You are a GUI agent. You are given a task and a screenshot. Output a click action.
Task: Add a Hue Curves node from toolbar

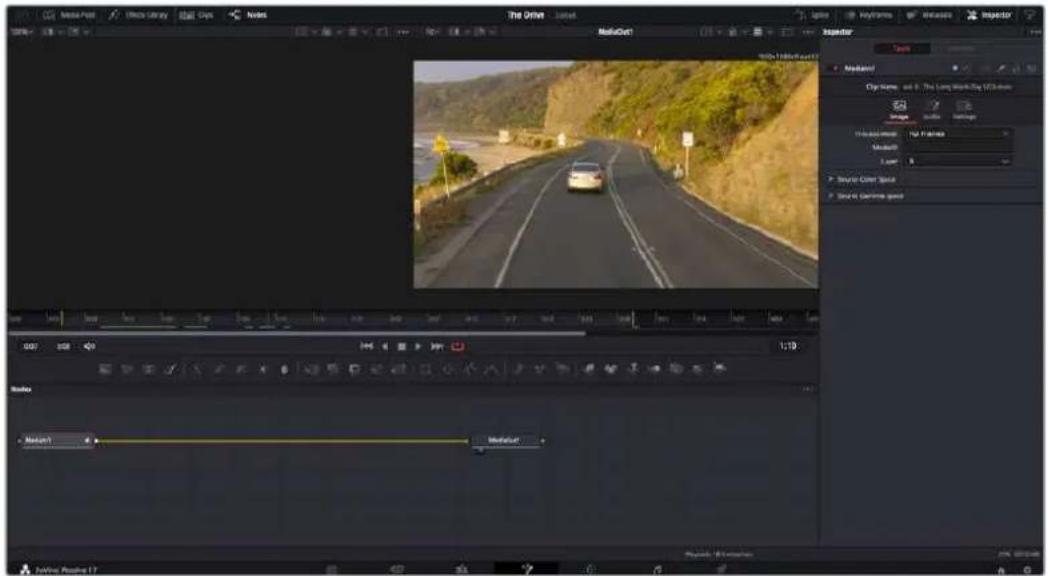coord(241,368)
